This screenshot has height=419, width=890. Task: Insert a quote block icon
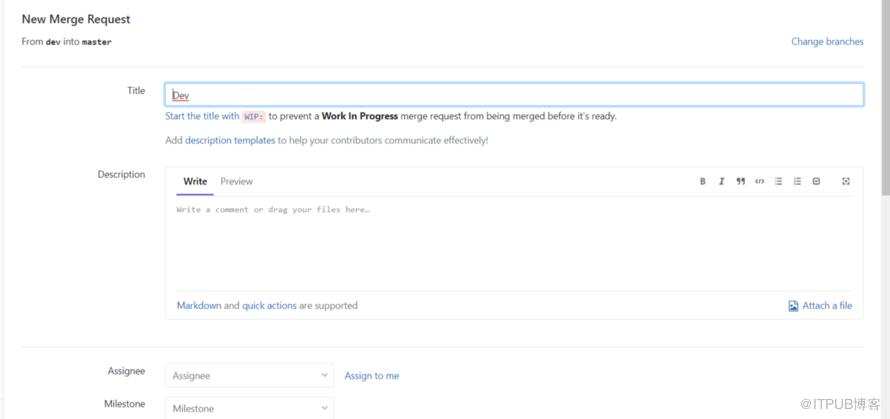(741, 182)
